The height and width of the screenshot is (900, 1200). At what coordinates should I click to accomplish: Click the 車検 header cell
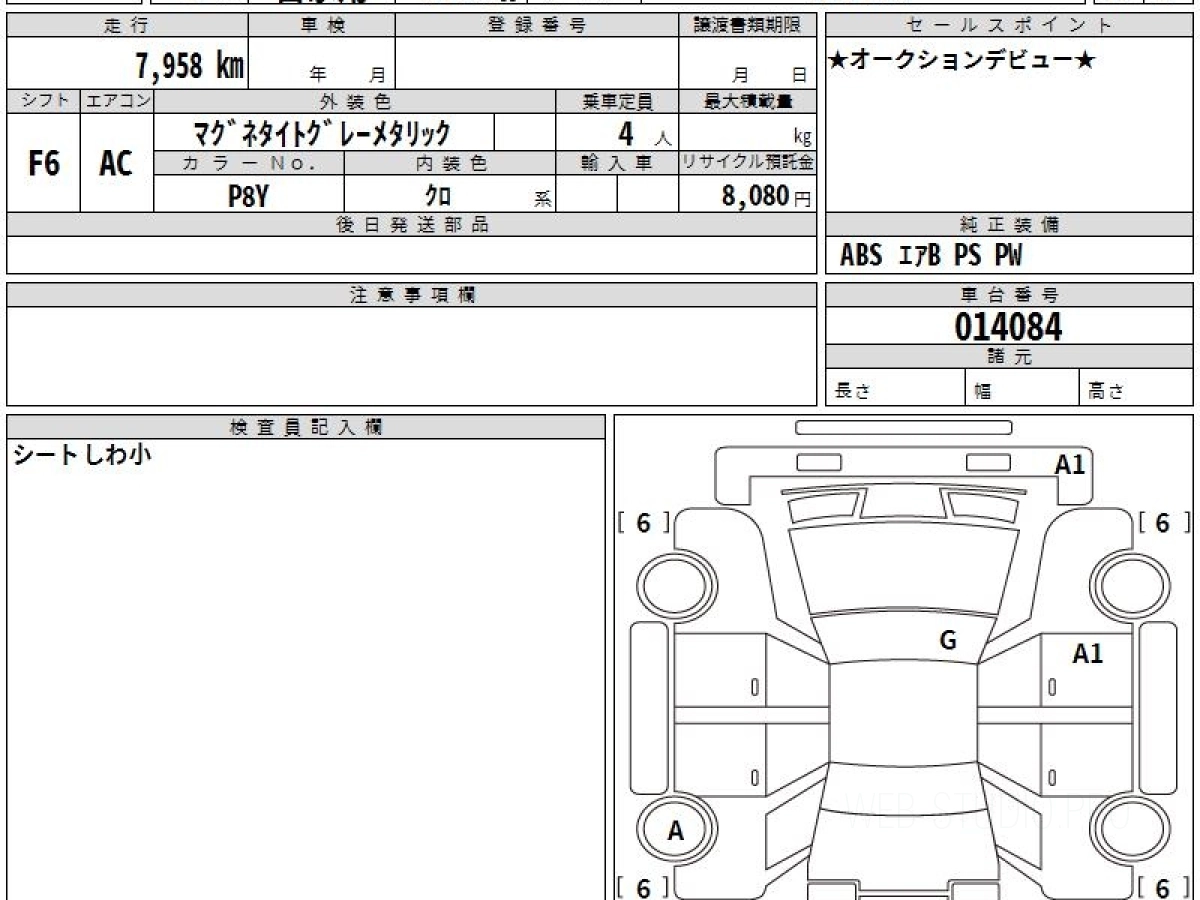(322, 26)
